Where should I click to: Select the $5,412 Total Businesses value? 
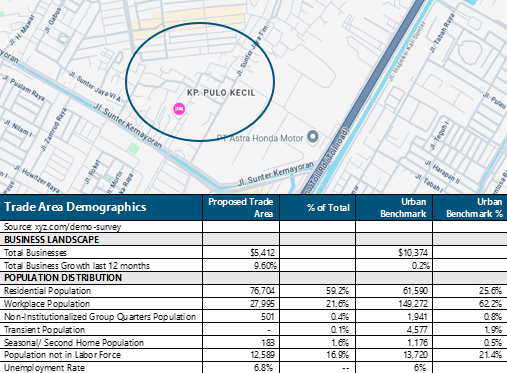[263, 253]
